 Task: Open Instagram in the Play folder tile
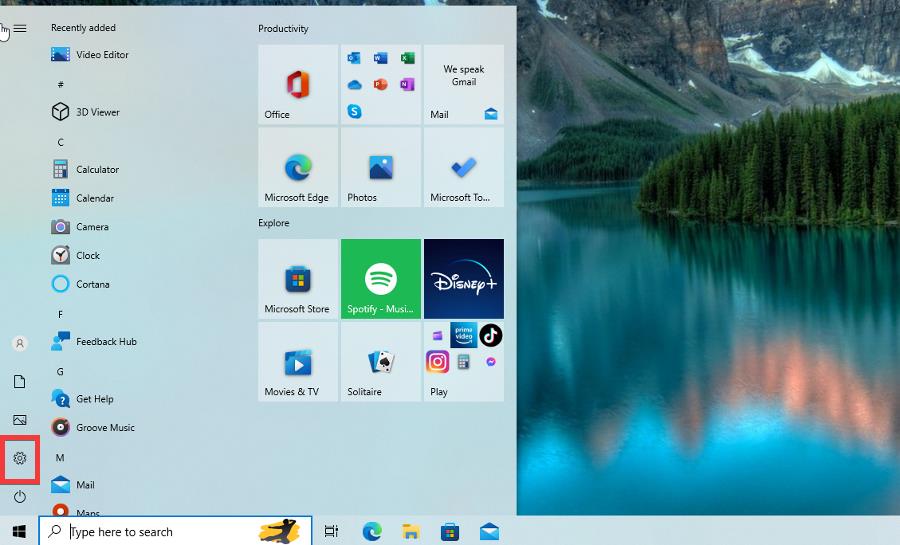(437, 362)
